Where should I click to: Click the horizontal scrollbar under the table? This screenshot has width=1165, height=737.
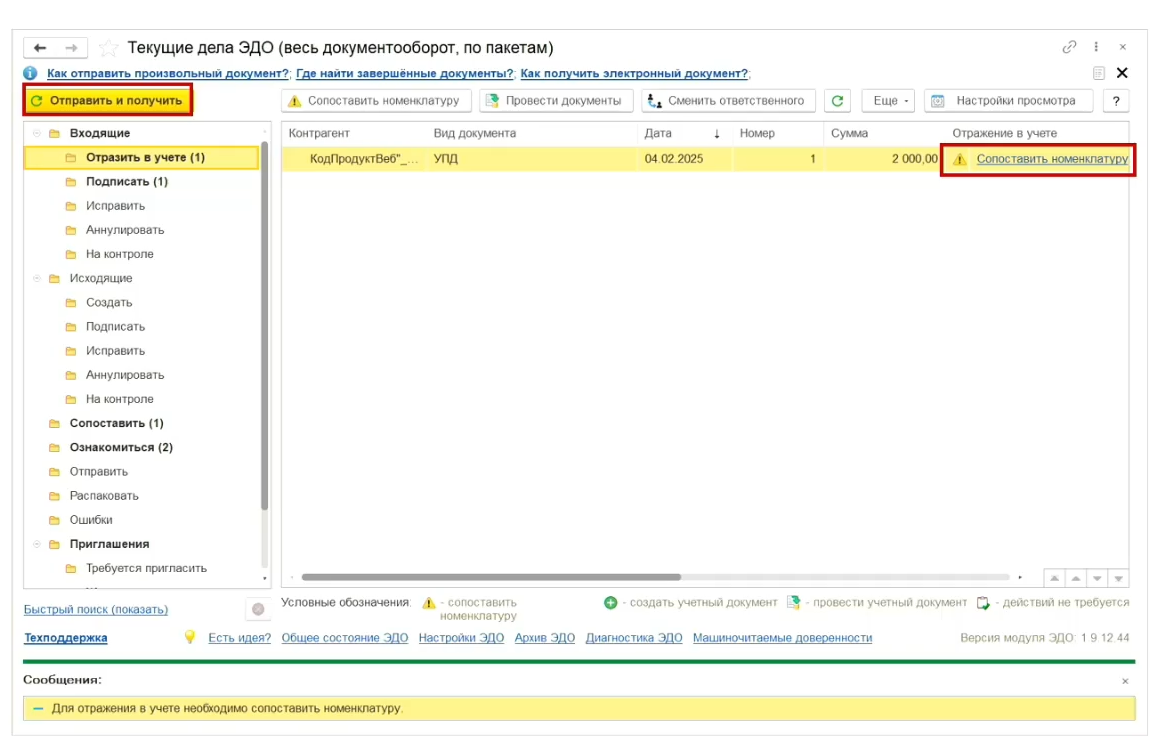click(x=490, y=577)
